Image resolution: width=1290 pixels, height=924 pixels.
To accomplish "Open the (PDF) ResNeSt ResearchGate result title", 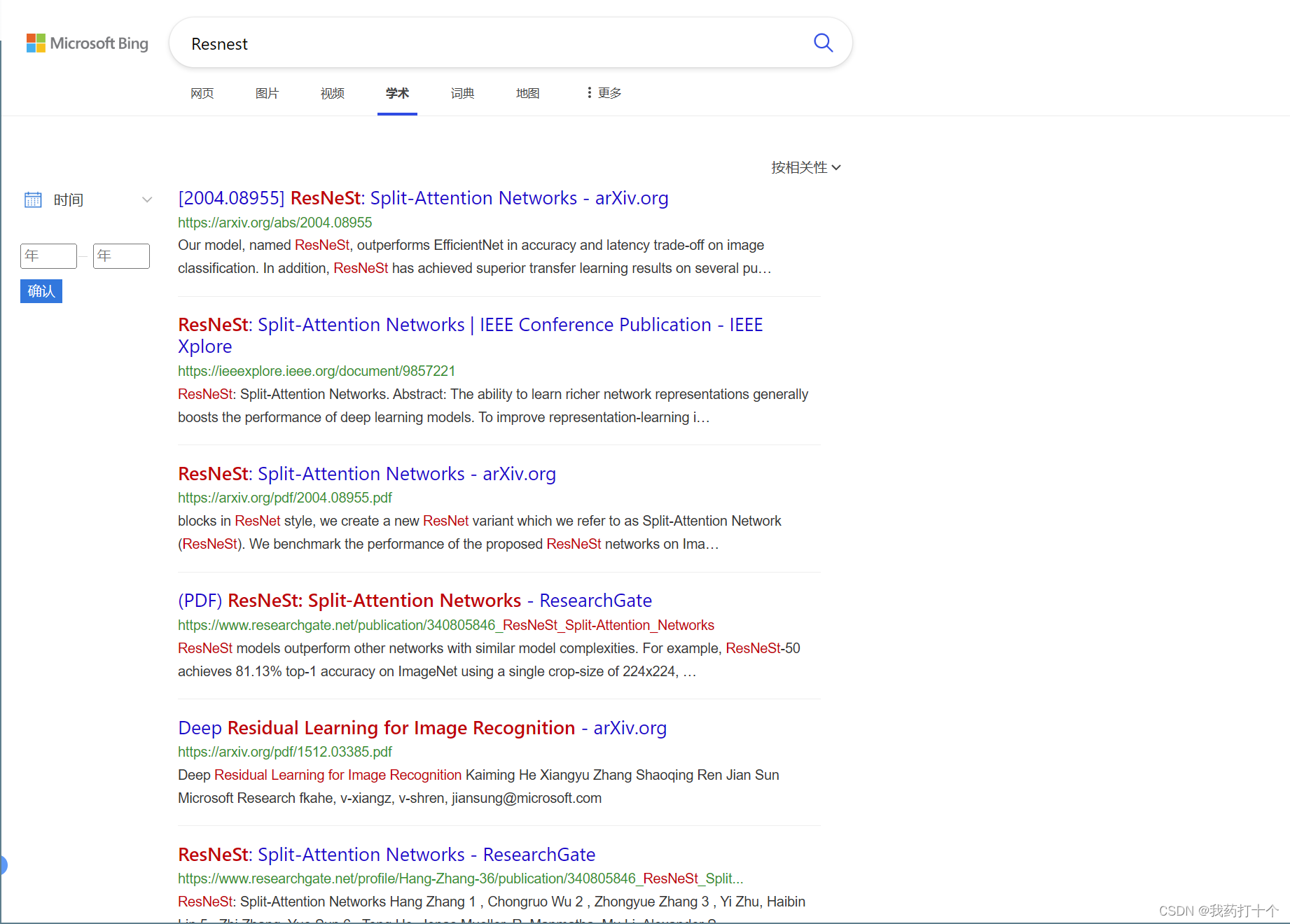I will pyautogui.click(x=415, y=601).
